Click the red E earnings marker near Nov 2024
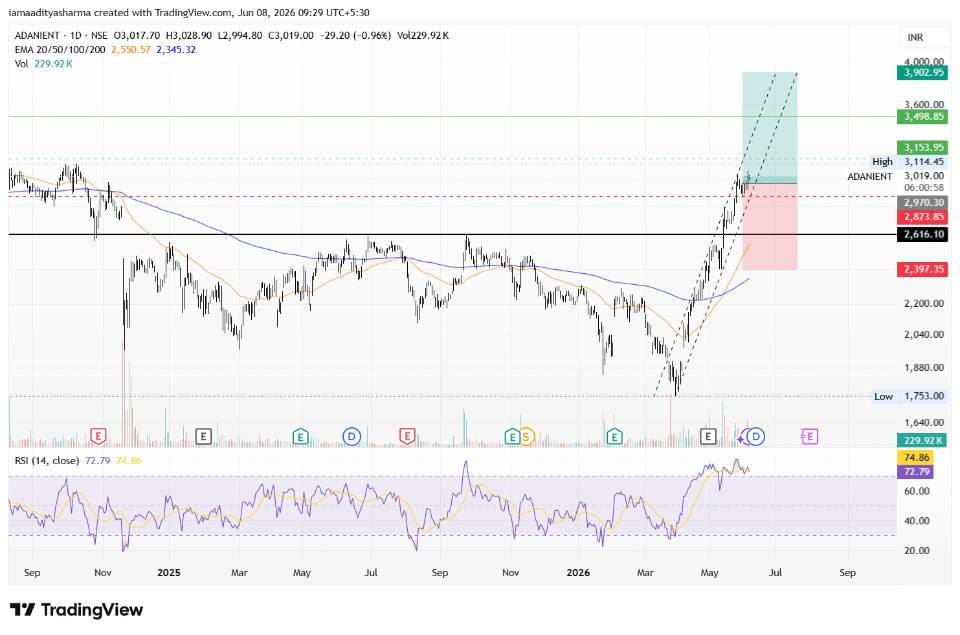 (98, 437)
